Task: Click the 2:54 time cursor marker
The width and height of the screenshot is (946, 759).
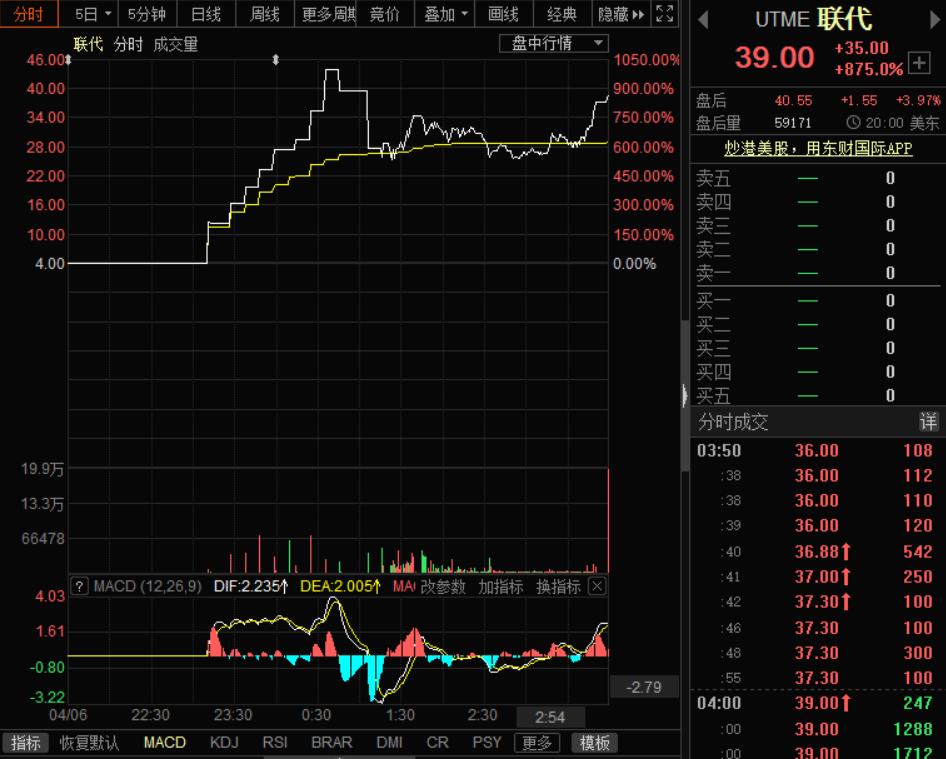Action: 550,717
